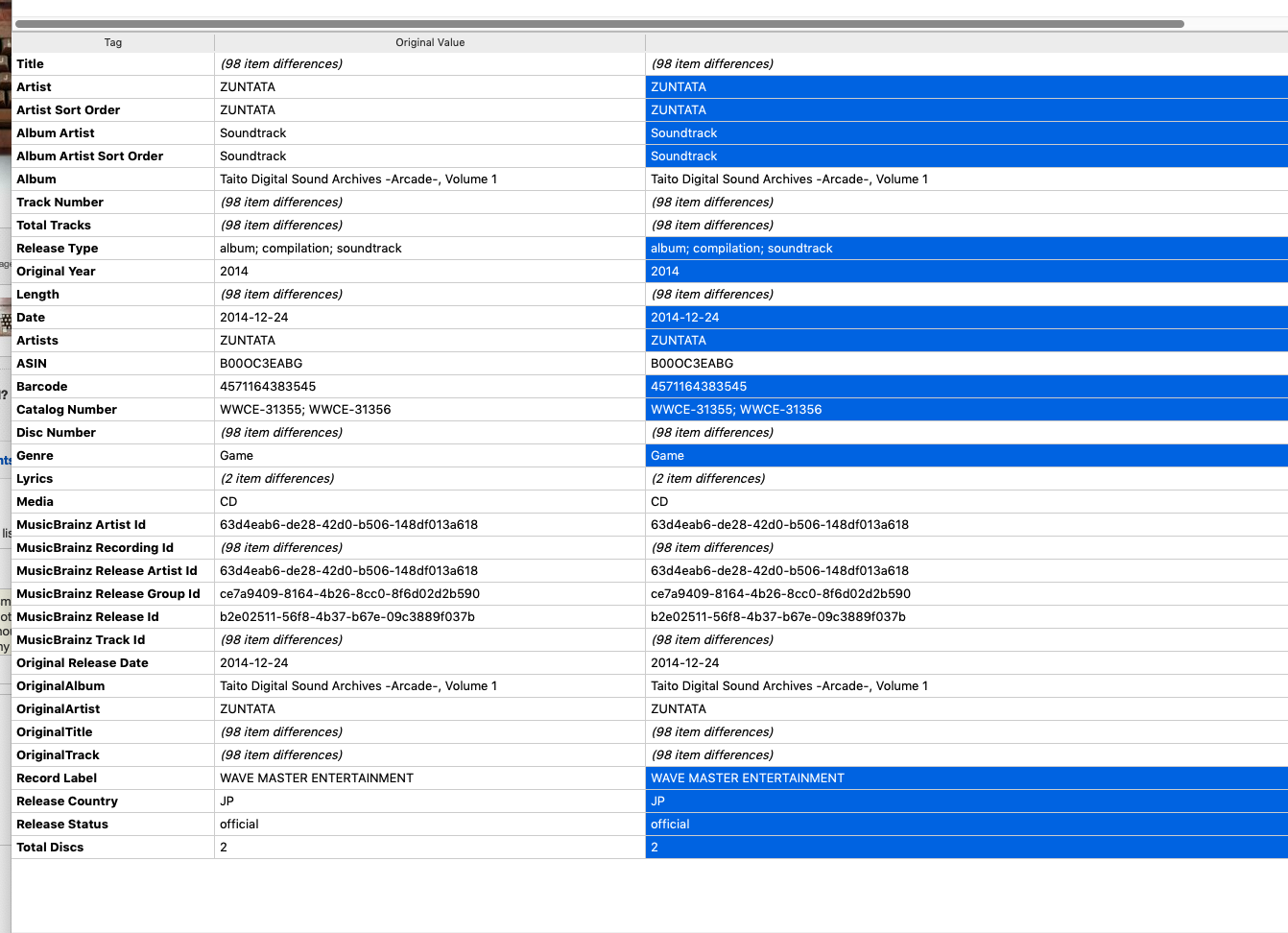This screenshot has height=933, width=1288.
Task: Select the MusicBrainz Track Id tag
Action: click(81, 640)
